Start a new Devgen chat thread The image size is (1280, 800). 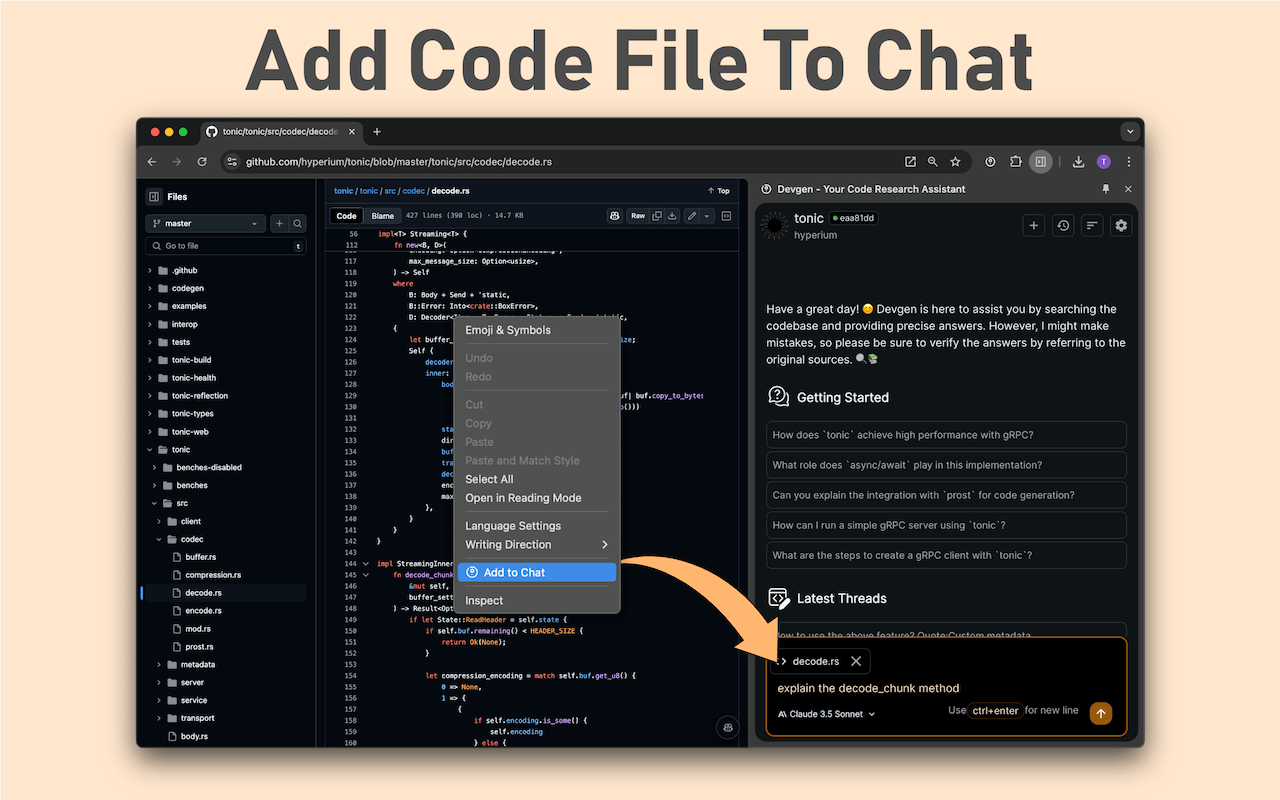pyautogui.click(x=1034, y=226)
